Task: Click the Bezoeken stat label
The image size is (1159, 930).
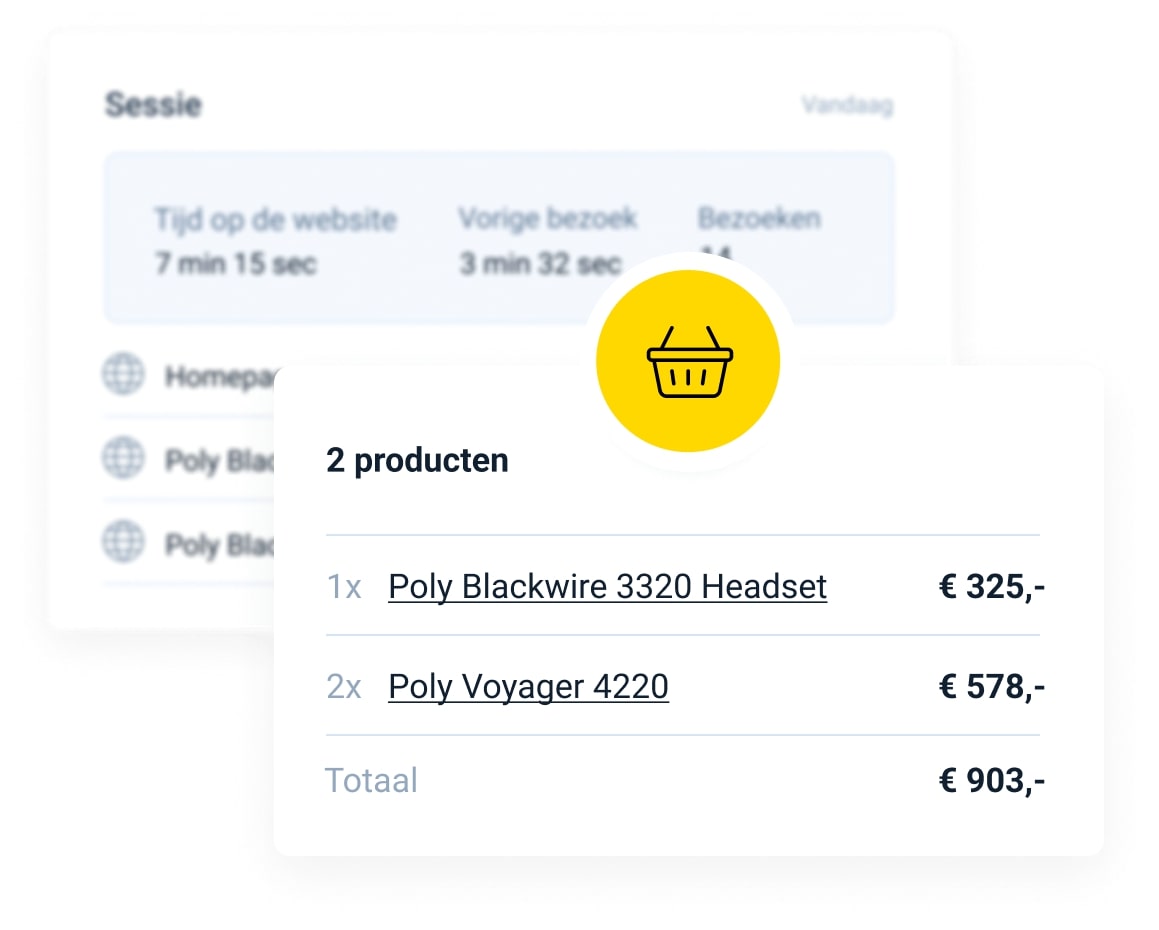Action: pos(759,219)
